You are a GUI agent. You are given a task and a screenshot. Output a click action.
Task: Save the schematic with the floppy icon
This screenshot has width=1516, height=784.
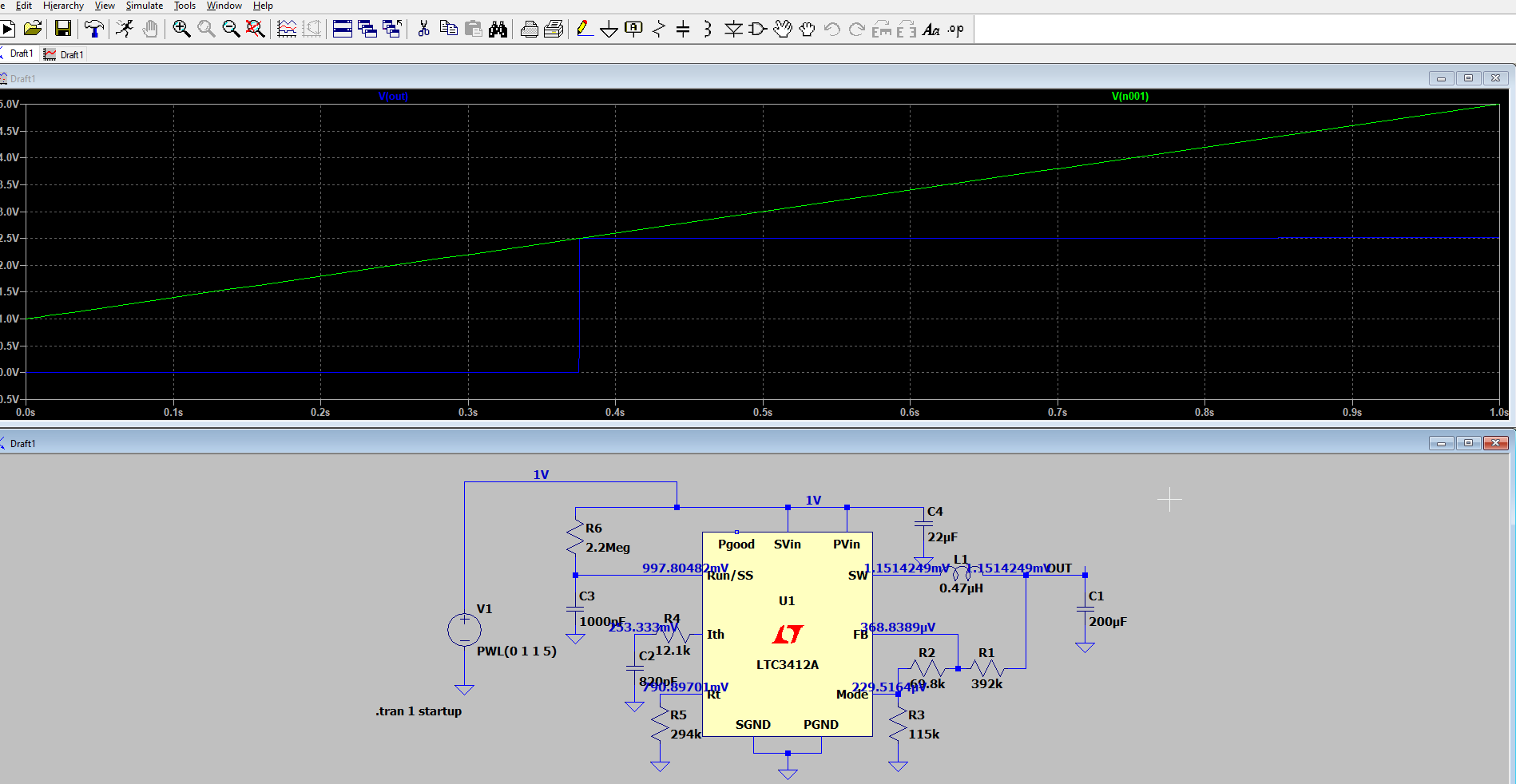[x=62, y=30]
